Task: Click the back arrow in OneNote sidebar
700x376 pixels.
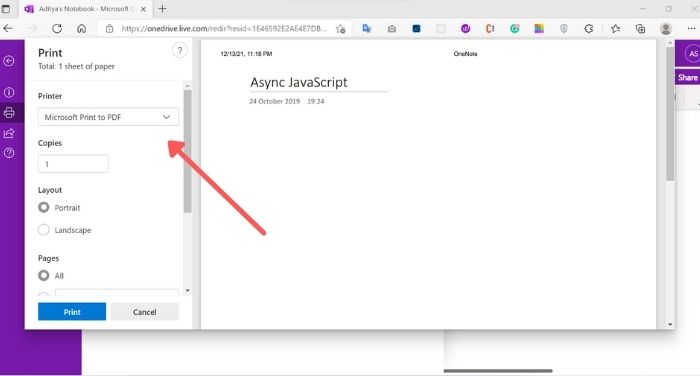Action: 9,61
